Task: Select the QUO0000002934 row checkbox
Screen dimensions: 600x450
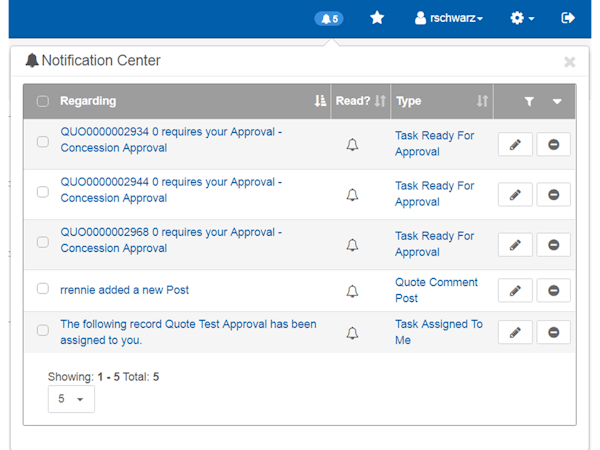Action: pyautogui.click(x=42, y=142)
